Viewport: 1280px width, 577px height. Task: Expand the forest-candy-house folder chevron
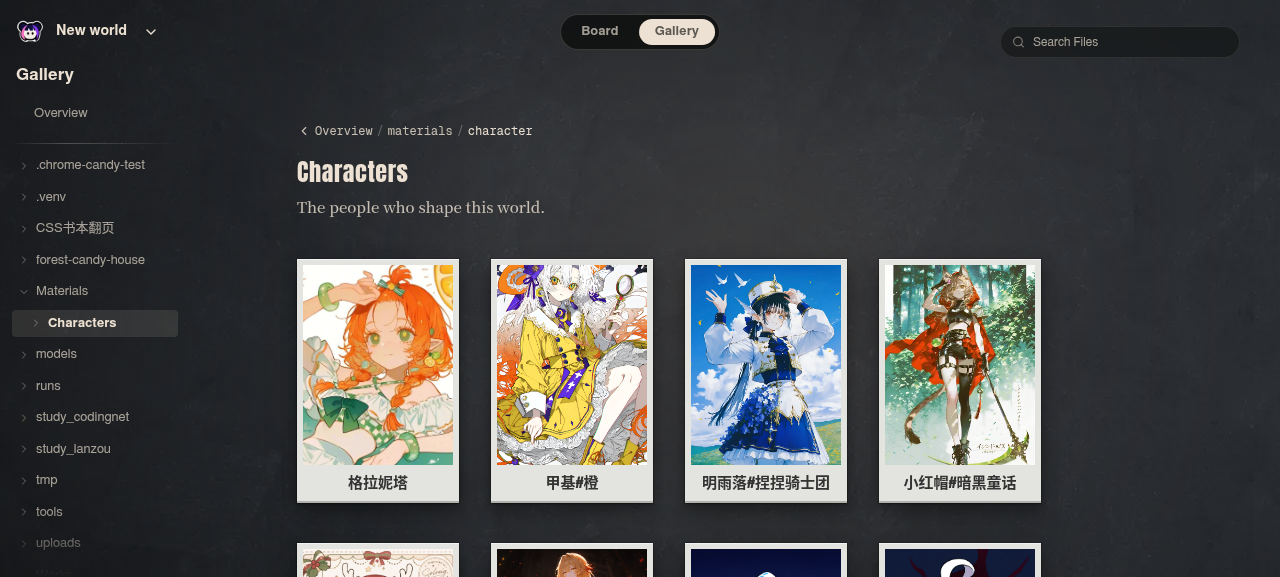pos(24,260)
